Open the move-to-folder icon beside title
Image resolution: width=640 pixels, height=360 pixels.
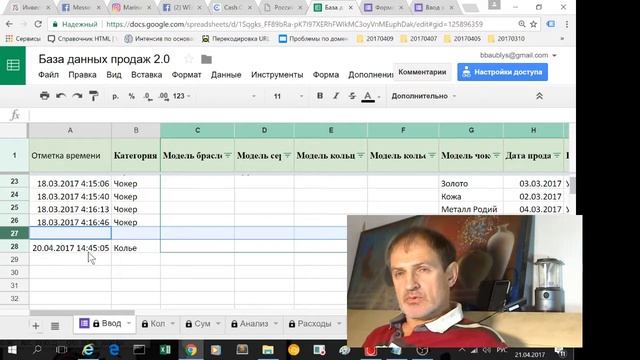point(206,60)
